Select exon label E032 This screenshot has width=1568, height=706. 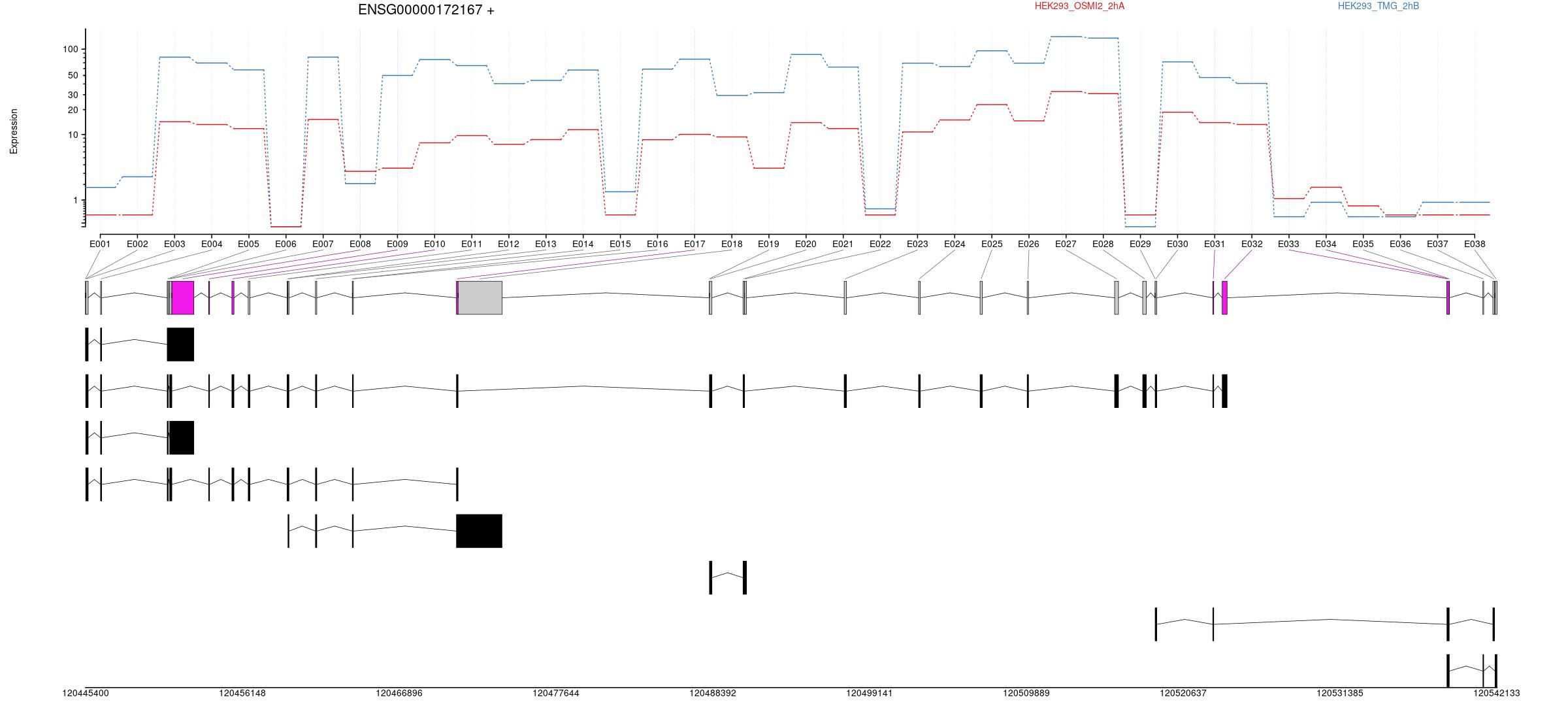click(1252, 244)
